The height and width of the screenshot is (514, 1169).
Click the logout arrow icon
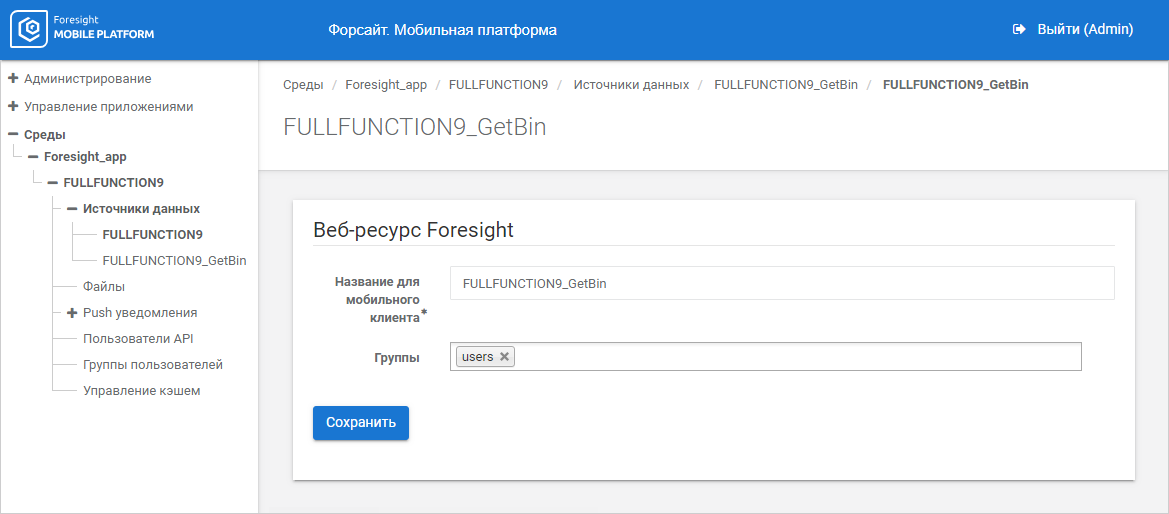coord(1019,30)
